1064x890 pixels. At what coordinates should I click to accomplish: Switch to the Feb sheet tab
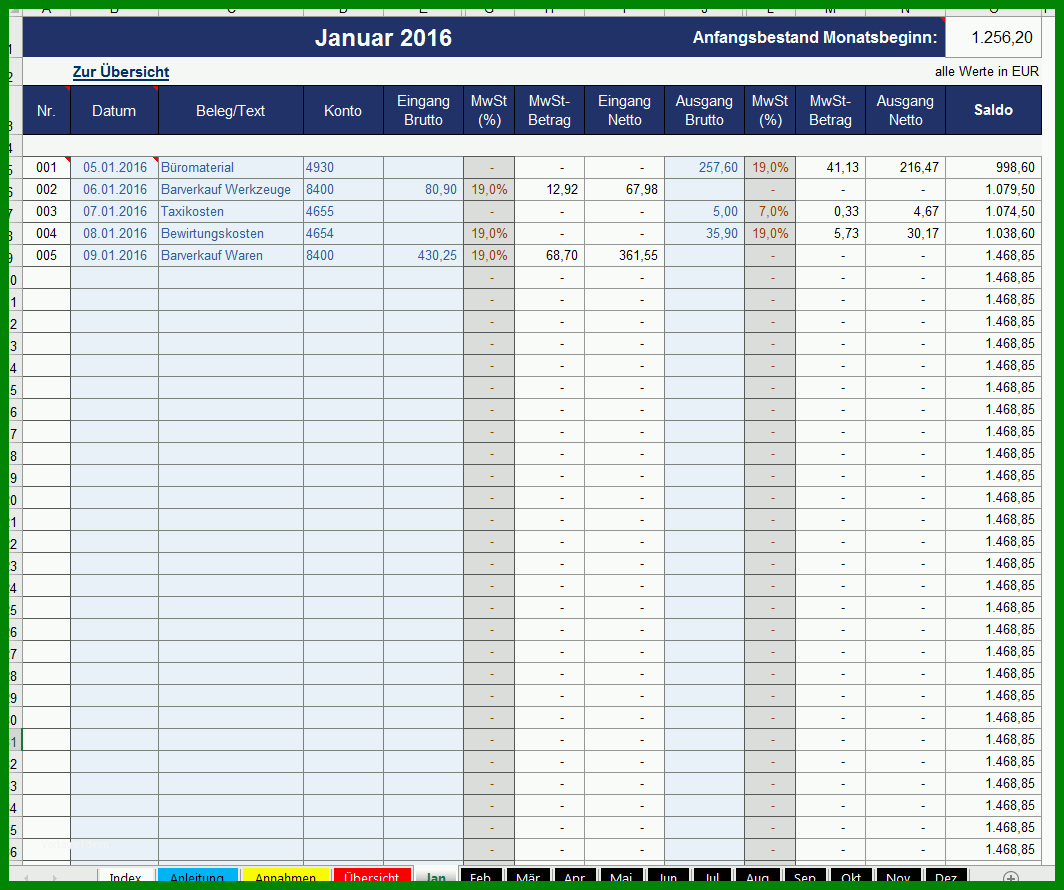pos(480,877)
